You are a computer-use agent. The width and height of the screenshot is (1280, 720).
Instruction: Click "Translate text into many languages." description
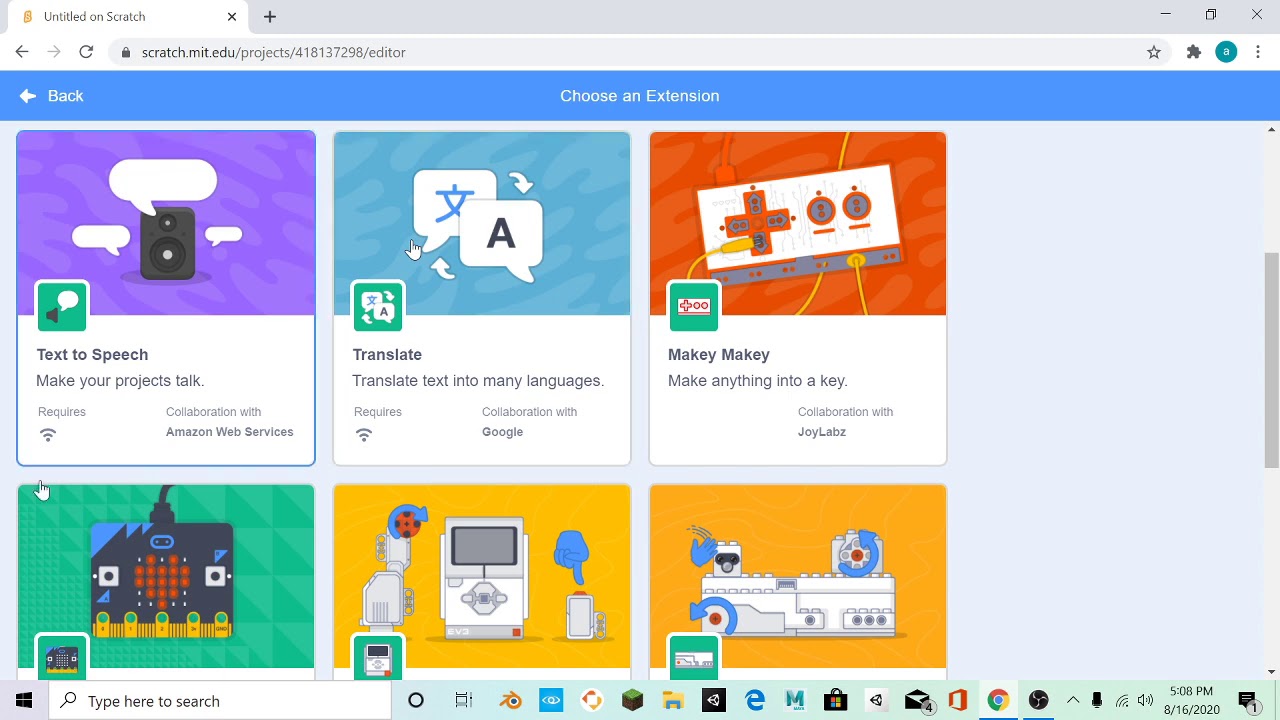478,380
